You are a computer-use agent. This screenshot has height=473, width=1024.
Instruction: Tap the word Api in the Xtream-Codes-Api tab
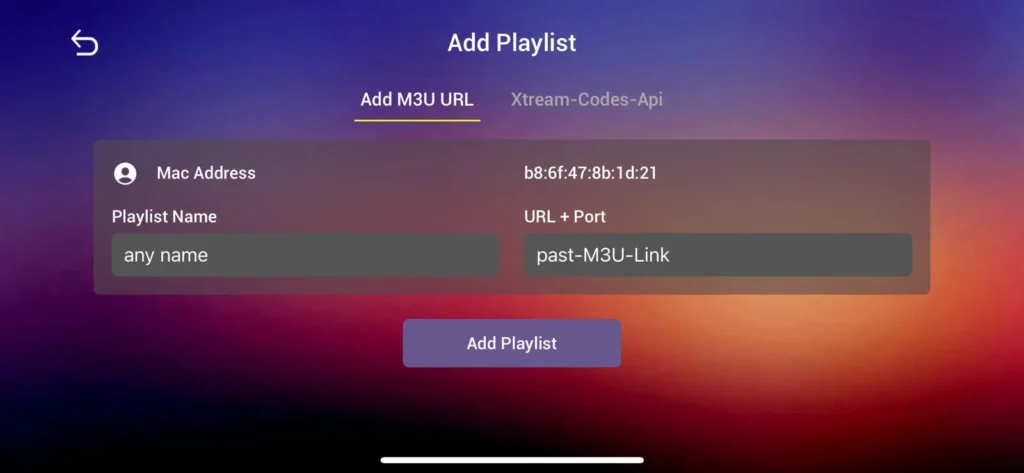(x=649, y=99)
